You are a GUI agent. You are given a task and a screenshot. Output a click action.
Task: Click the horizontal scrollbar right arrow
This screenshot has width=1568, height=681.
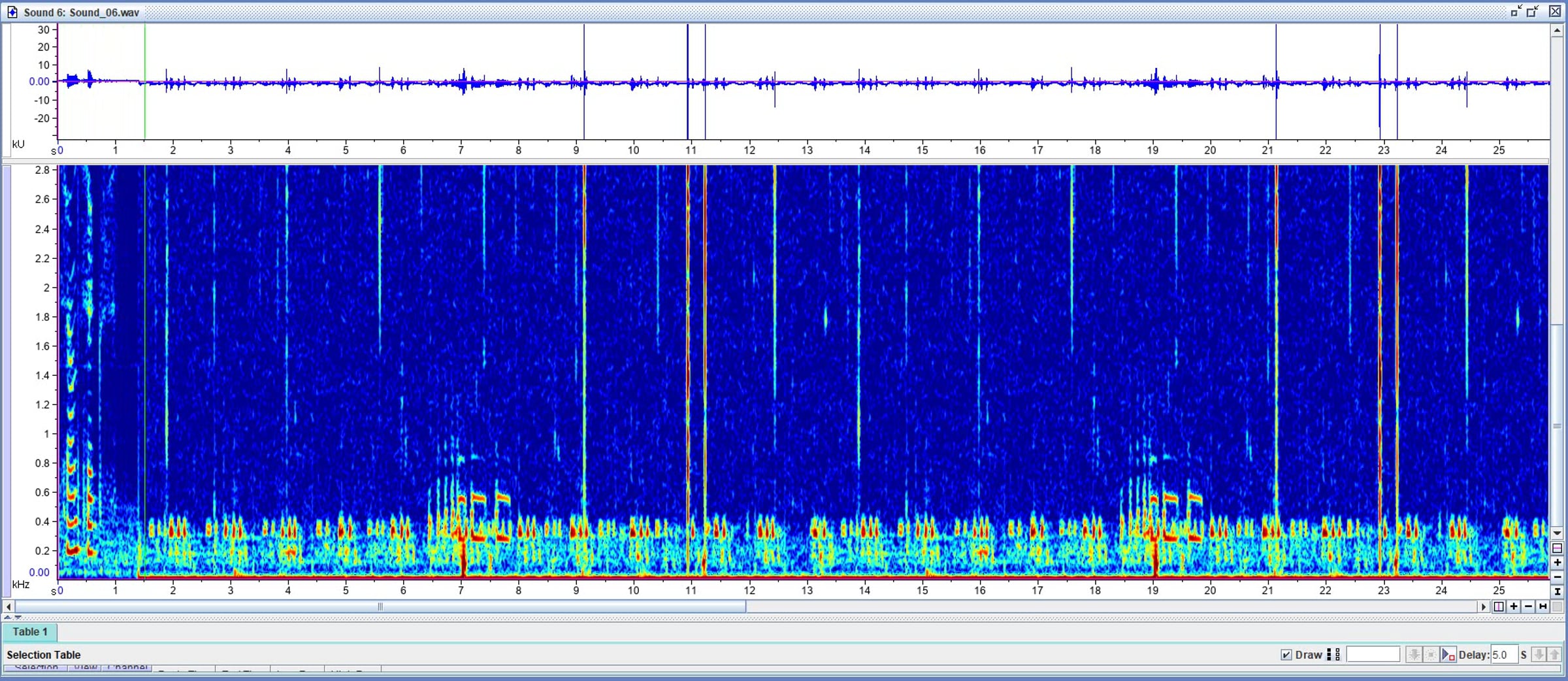click(1484, 606)
